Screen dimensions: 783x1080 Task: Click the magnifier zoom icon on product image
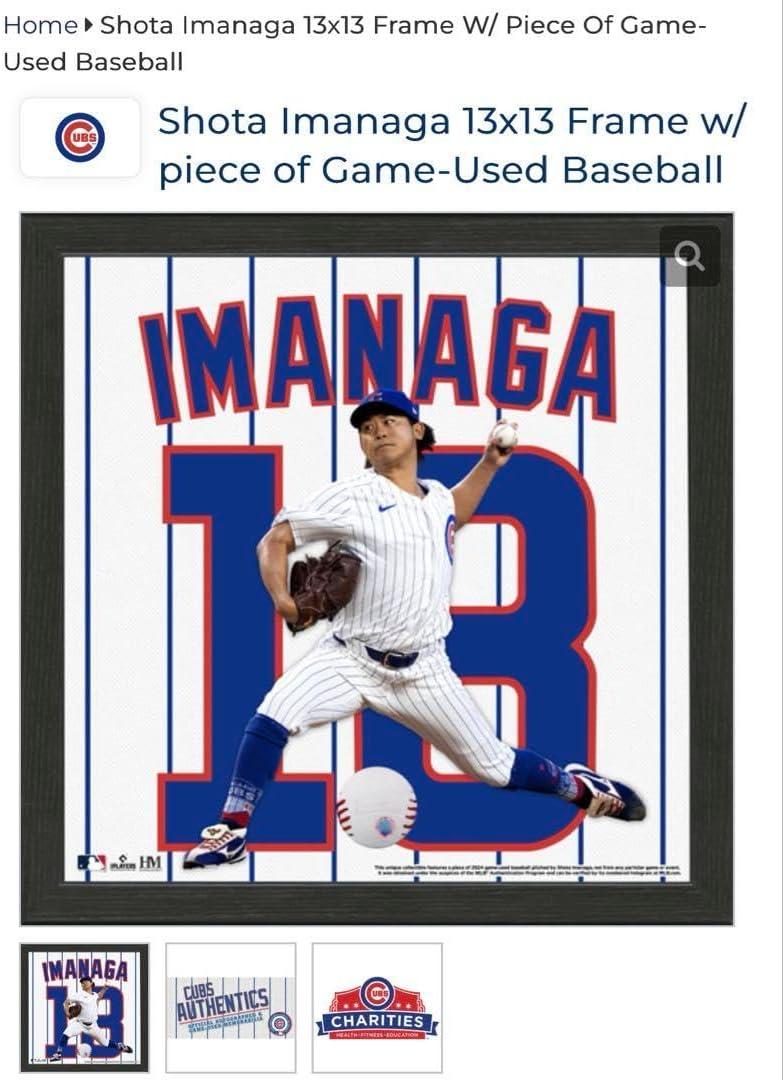click(689, 257)
